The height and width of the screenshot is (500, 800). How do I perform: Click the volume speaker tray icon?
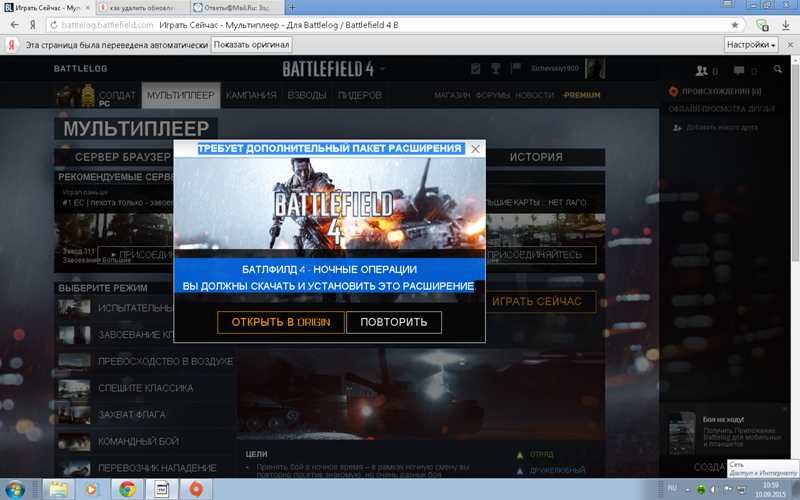pos(714,490)
